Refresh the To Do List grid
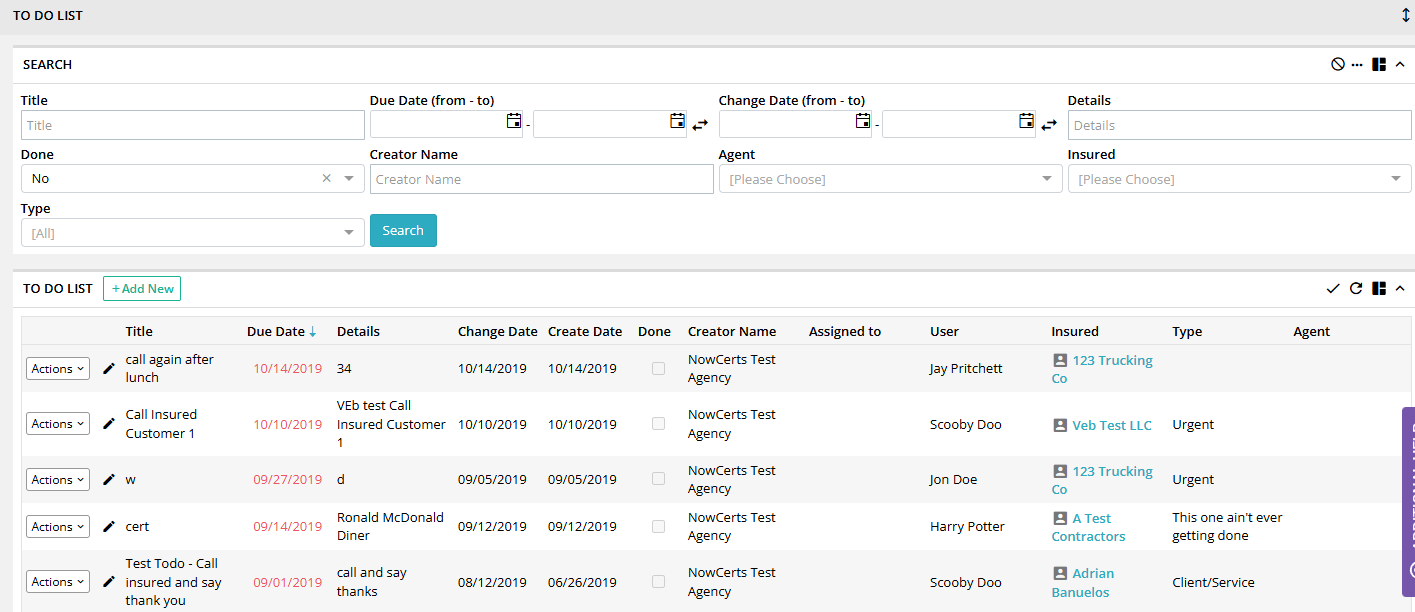Image resolution: width=1415 pixels, height=612 pixels. [1356, 288]
